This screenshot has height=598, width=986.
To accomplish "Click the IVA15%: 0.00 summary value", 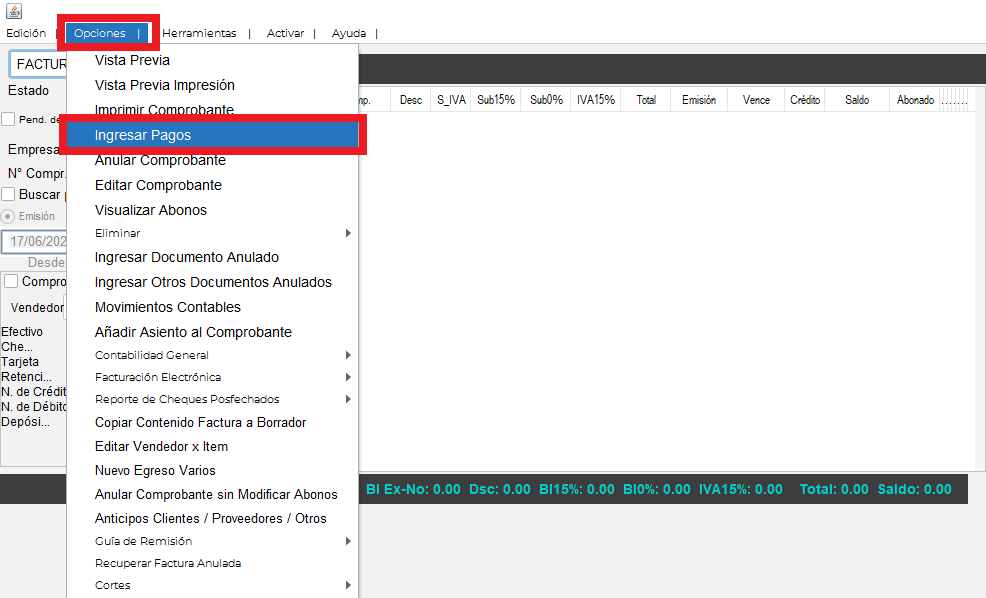I will [x=741, y=489].
